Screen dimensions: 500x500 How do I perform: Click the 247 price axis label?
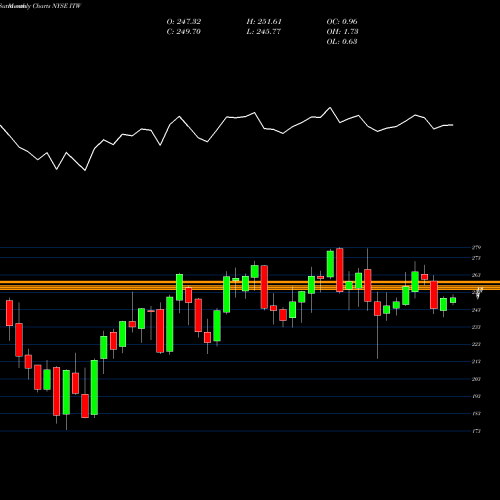[476, 310]
